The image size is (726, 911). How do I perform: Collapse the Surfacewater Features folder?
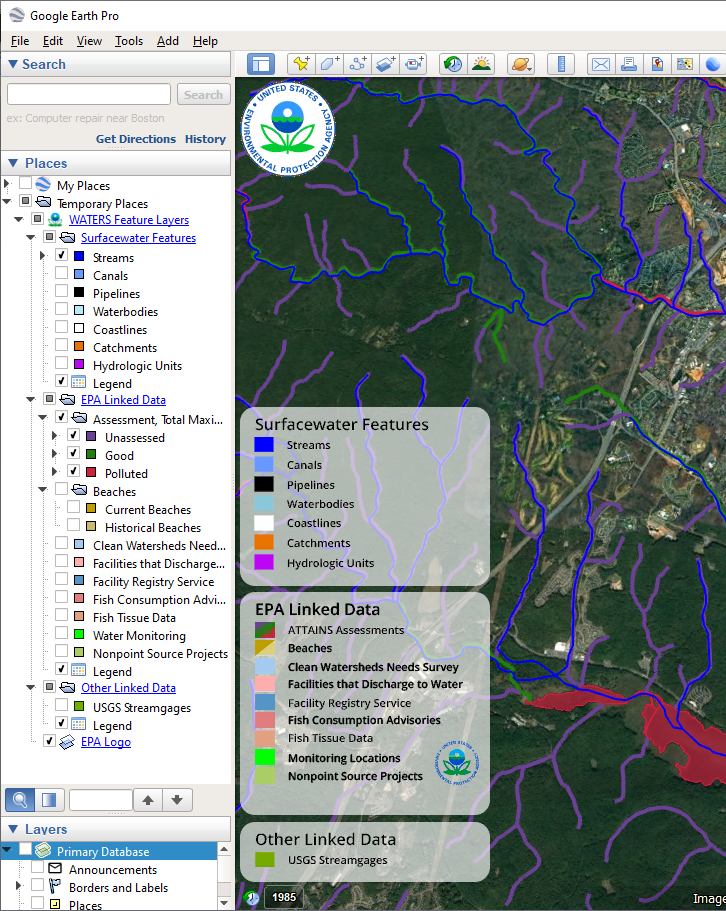tap(31, 238)
